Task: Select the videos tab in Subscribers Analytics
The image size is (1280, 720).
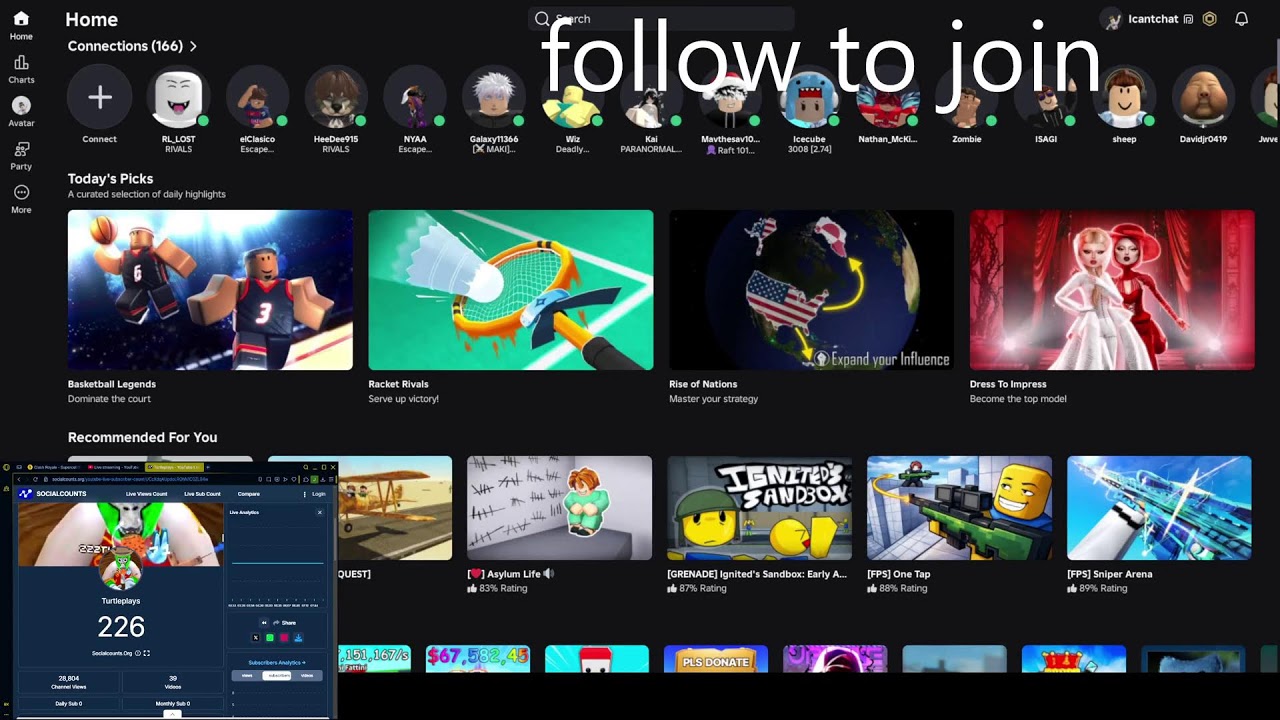Action: click(x=307, y=675)
